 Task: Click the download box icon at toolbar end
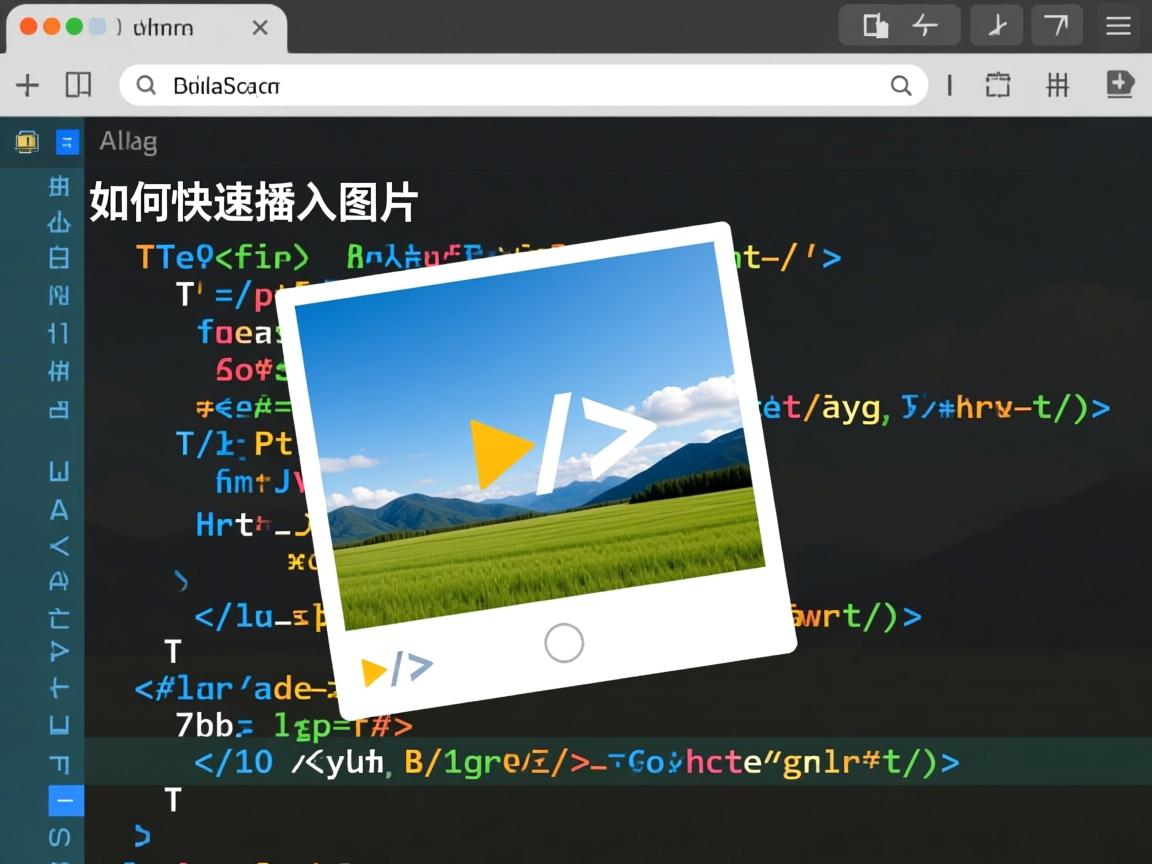(1120, 85)
